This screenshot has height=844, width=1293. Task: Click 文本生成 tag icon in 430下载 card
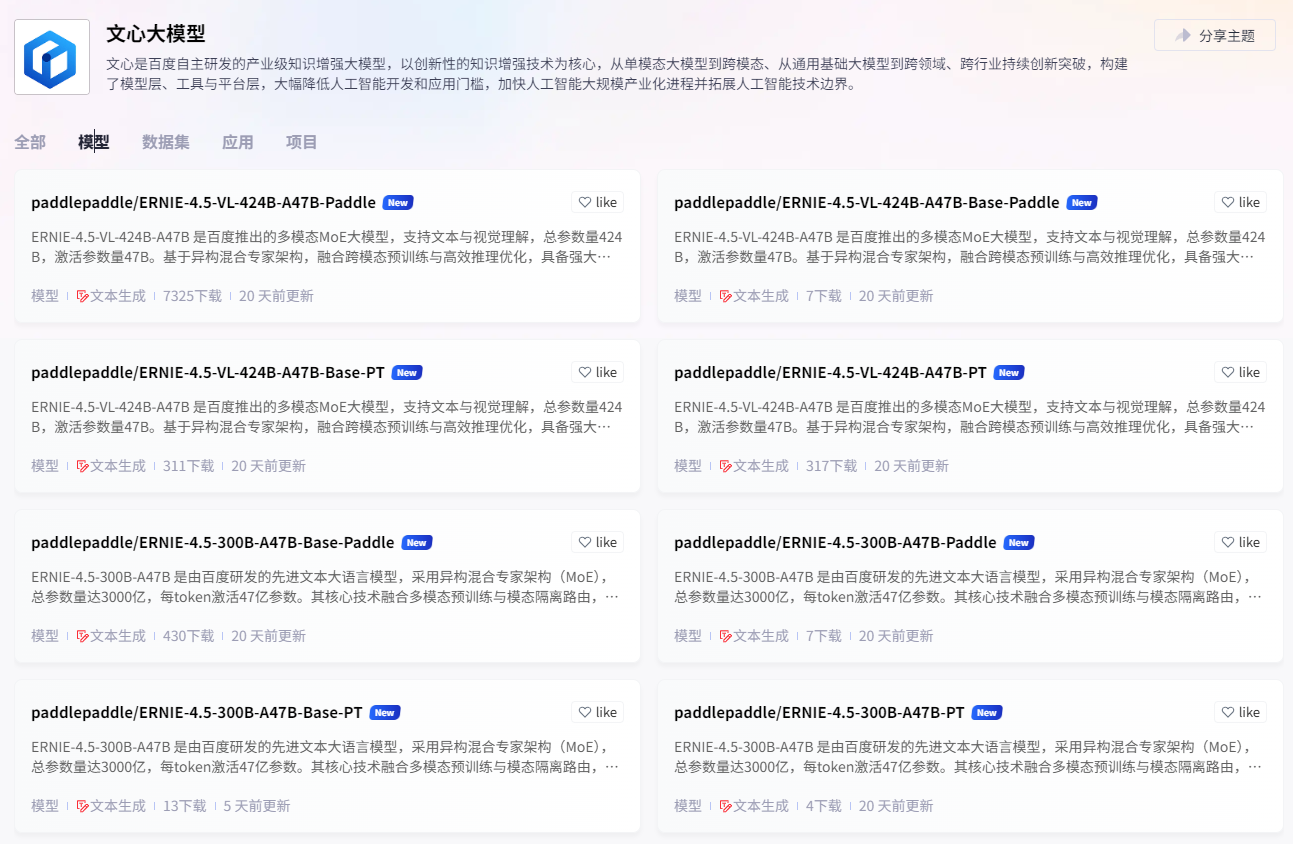point(83,637)
